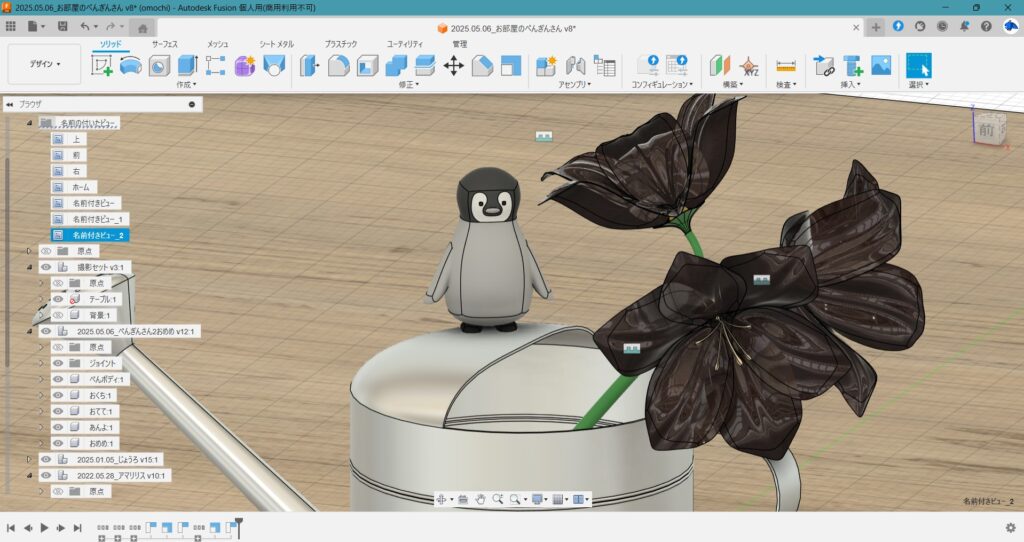Select the named view 名前付きビュー_1
Image resolution: width=1024 pixels, height=542 pixels.
[x=100, y=219]
